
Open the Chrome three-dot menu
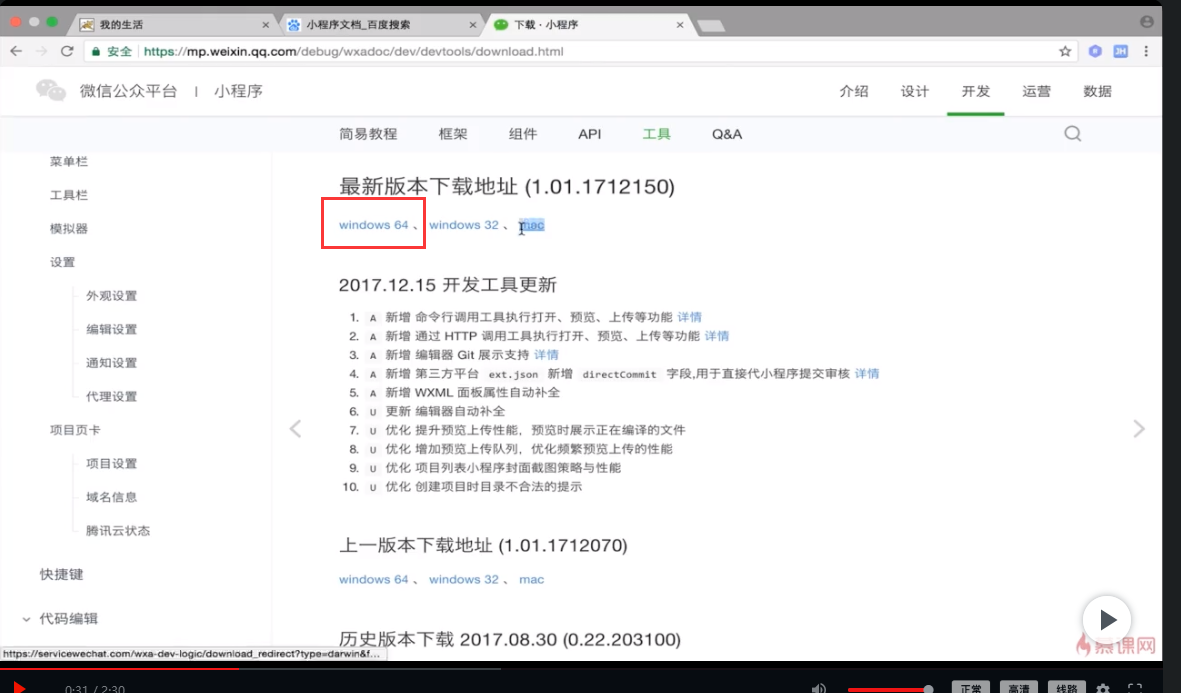point(1146,51)
